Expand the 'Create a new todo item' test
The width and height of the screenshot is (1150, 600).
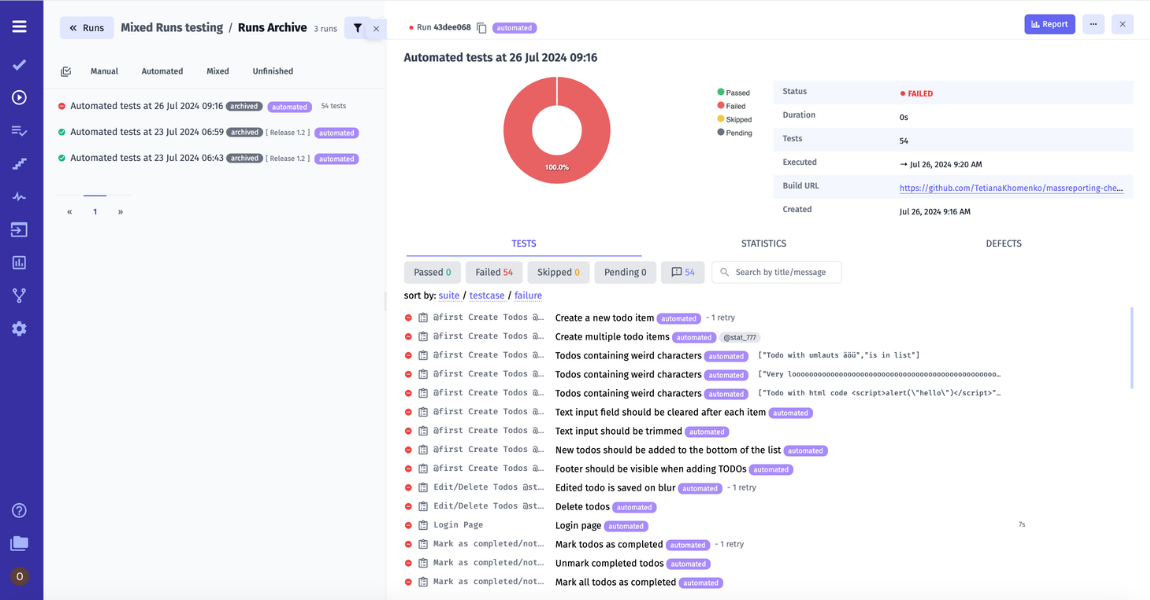pos(604,318)
